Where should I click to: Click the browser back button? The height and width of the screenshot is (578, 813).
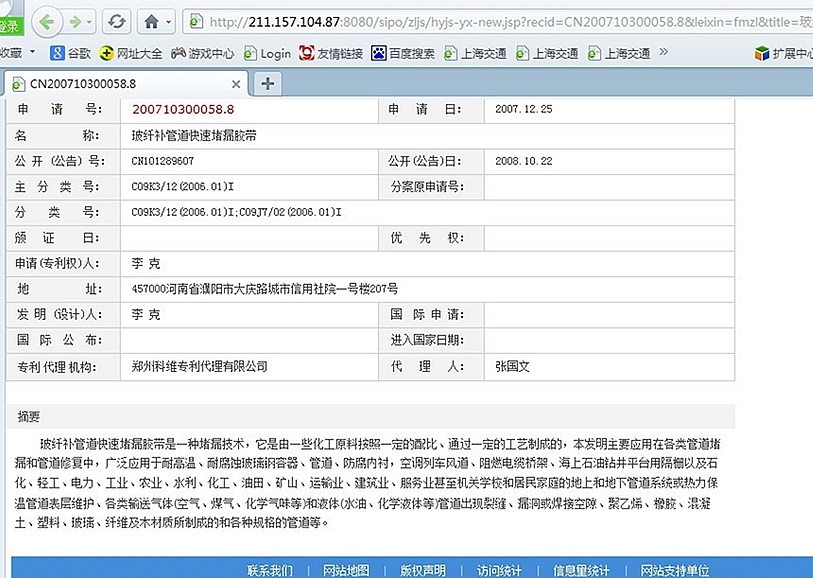point(48,21)
